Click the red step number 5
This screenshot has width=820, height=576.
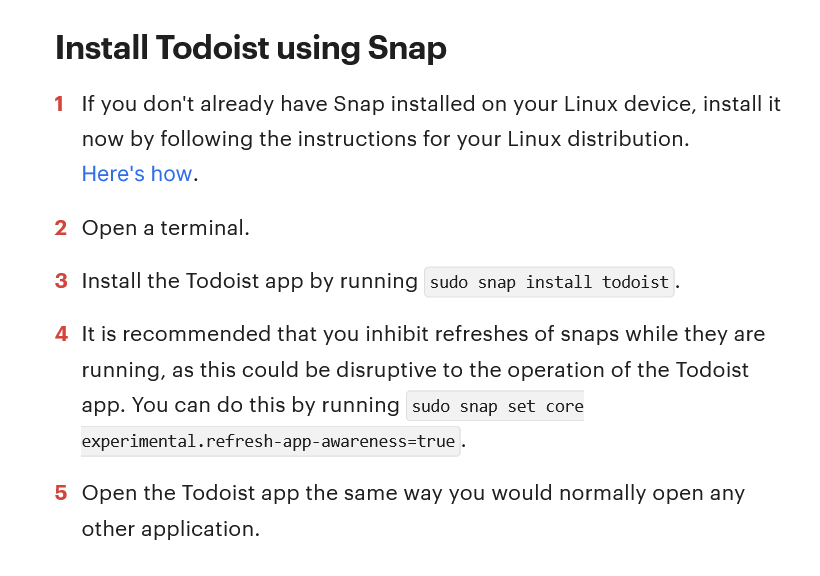pos(61,493)
